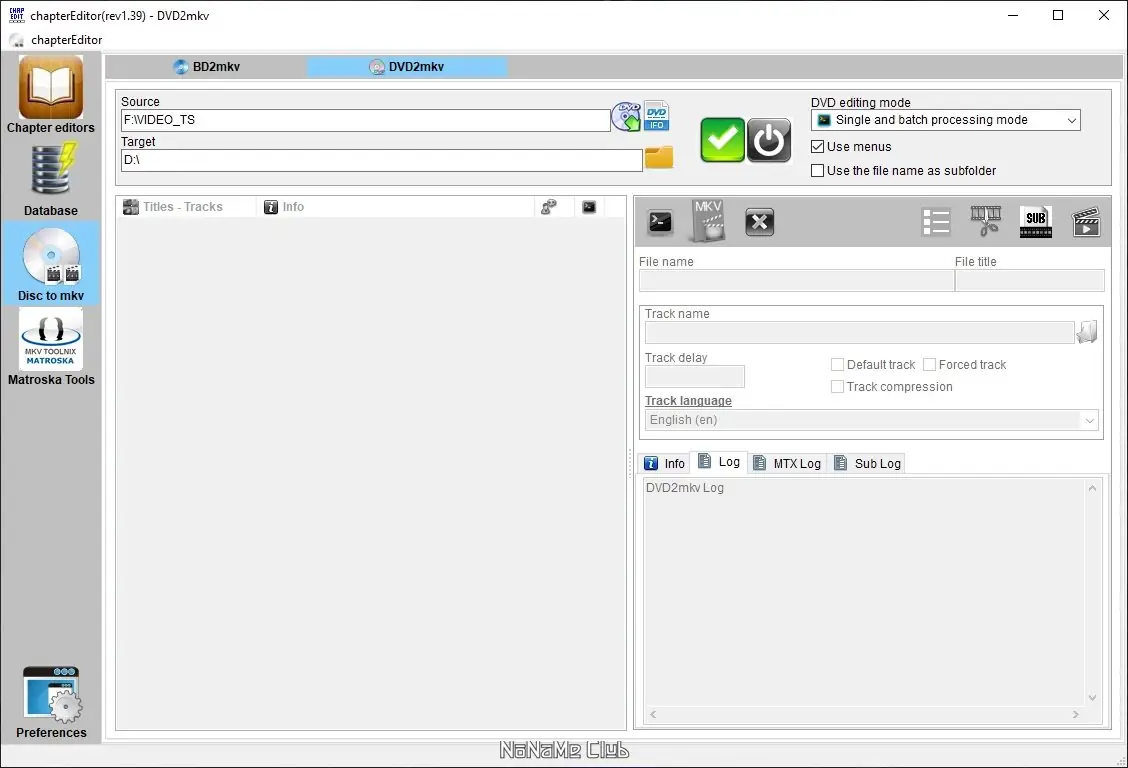This screenshot has height=768, width=1128.
Task: Click the console icon in Titles header
Action: [589, 207]
